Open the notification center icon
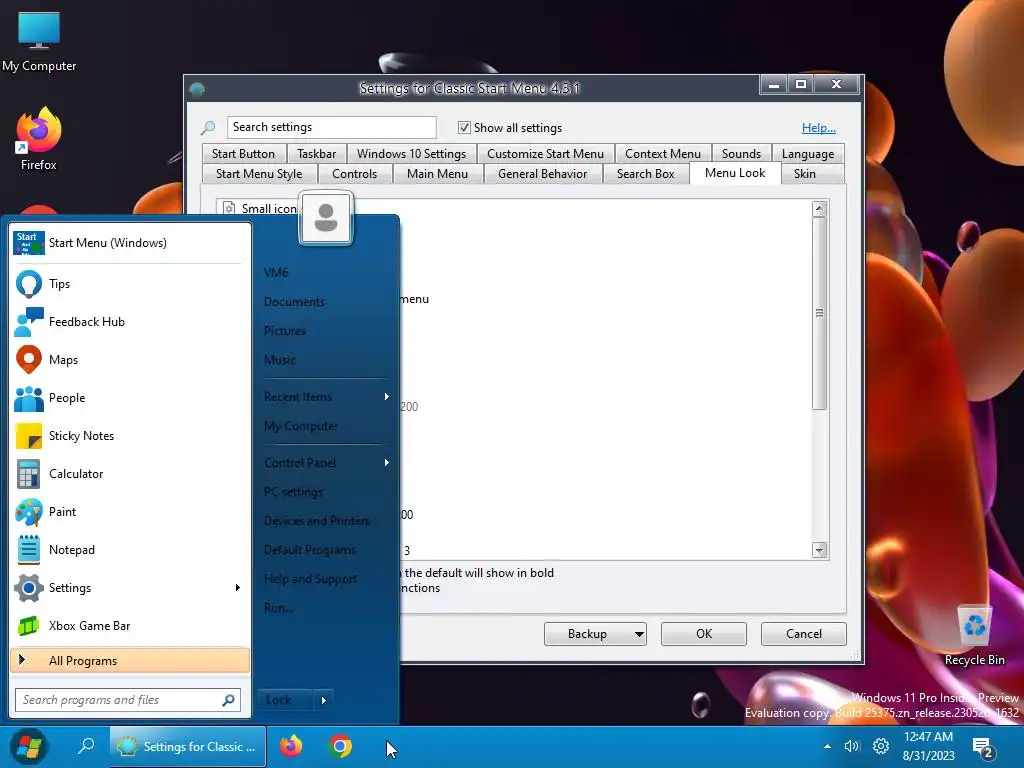The height and width of the screenshot is (768, 1024). pyautogui.click(x=983, y=746)
